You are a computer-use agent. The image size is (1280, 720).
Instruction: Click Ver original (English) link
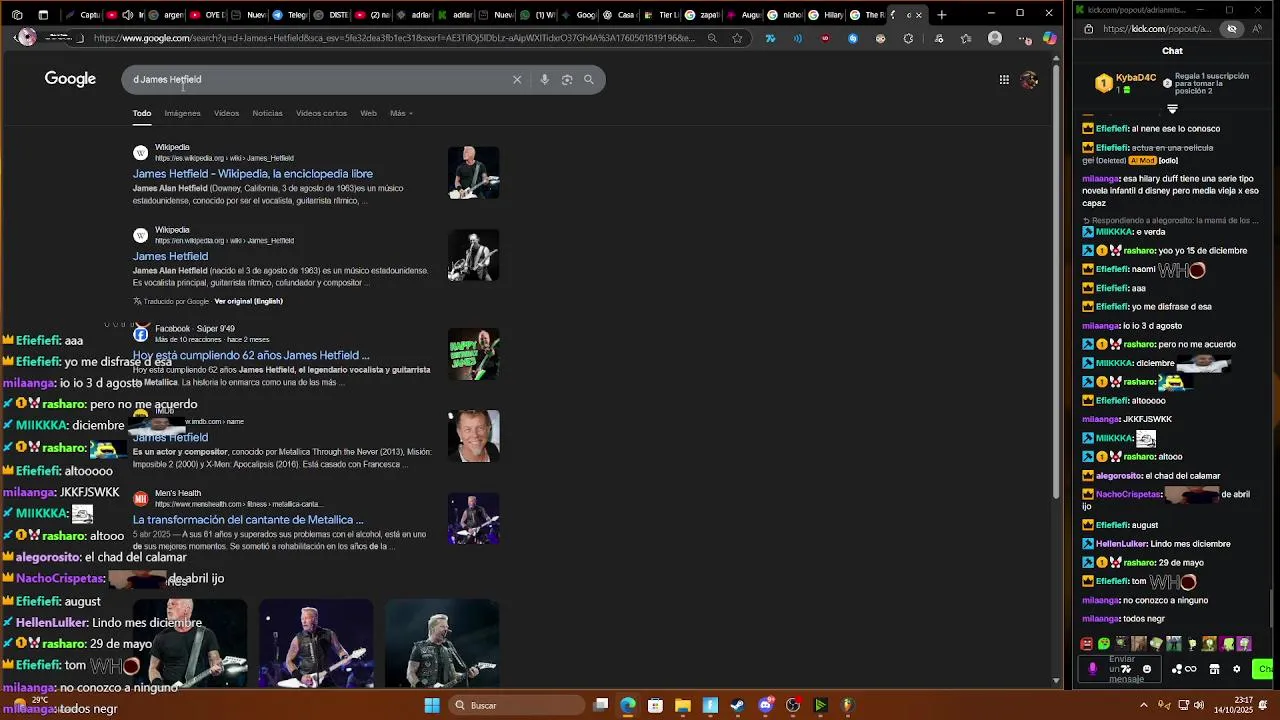pos(248,301)
